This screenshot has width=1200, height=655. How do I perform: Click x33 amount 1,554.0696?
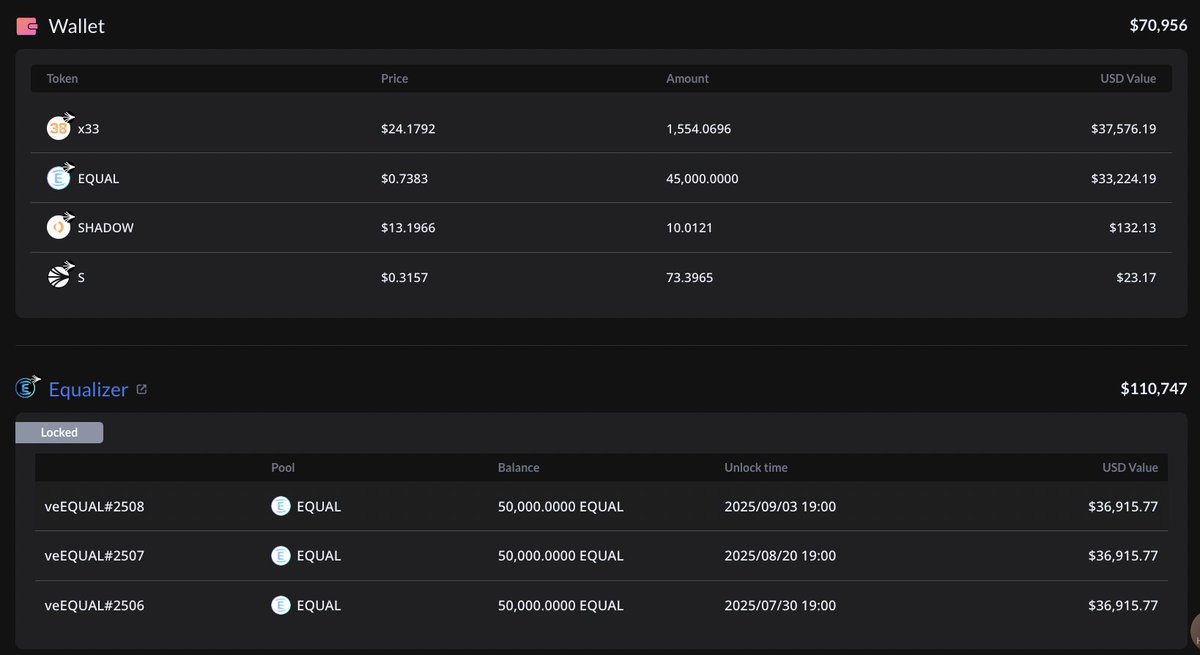(698, 129)
